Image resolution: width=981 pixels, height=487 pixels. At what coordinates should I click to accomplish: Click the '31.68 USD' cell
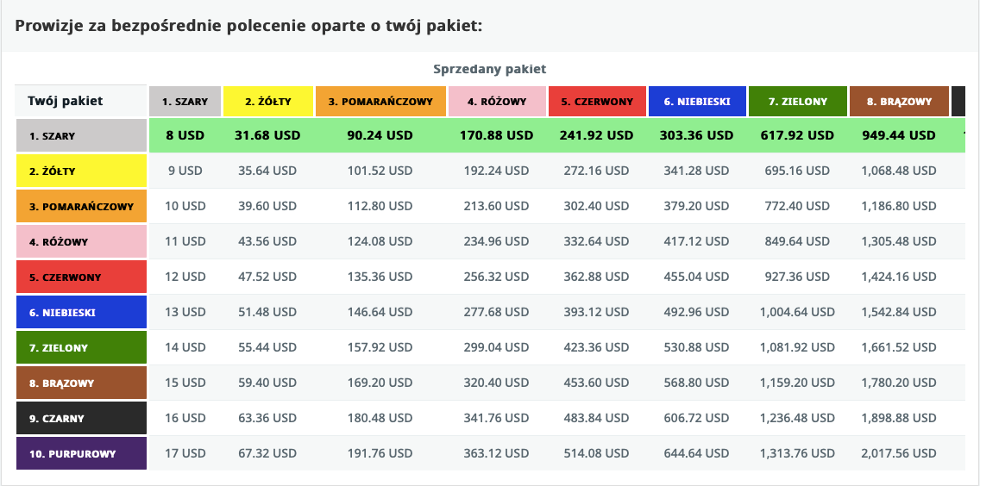(x=268, y=135)
